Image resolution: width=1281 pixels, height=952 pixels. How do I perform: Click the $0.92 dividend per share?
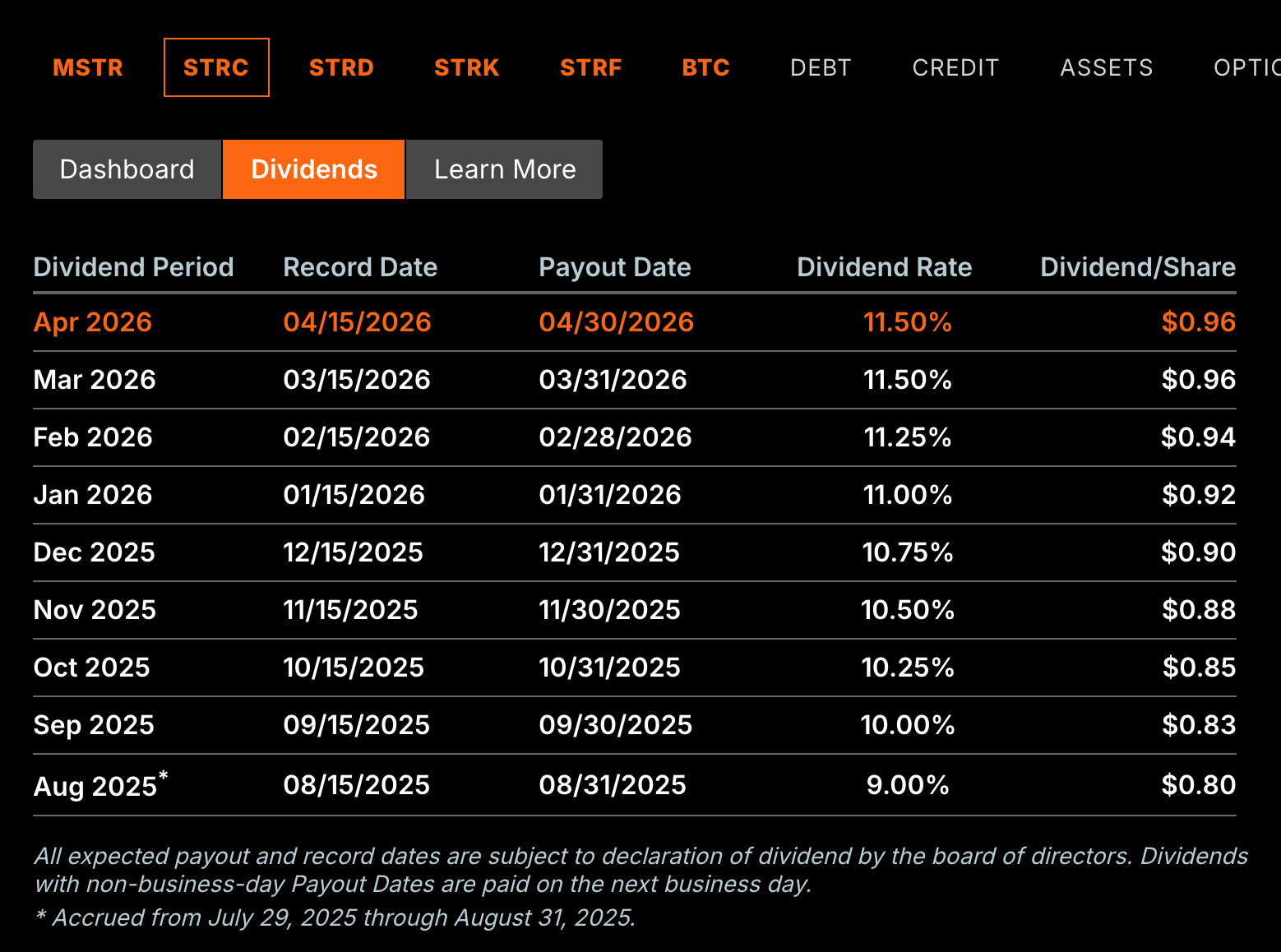click(x=1199, y=495)
